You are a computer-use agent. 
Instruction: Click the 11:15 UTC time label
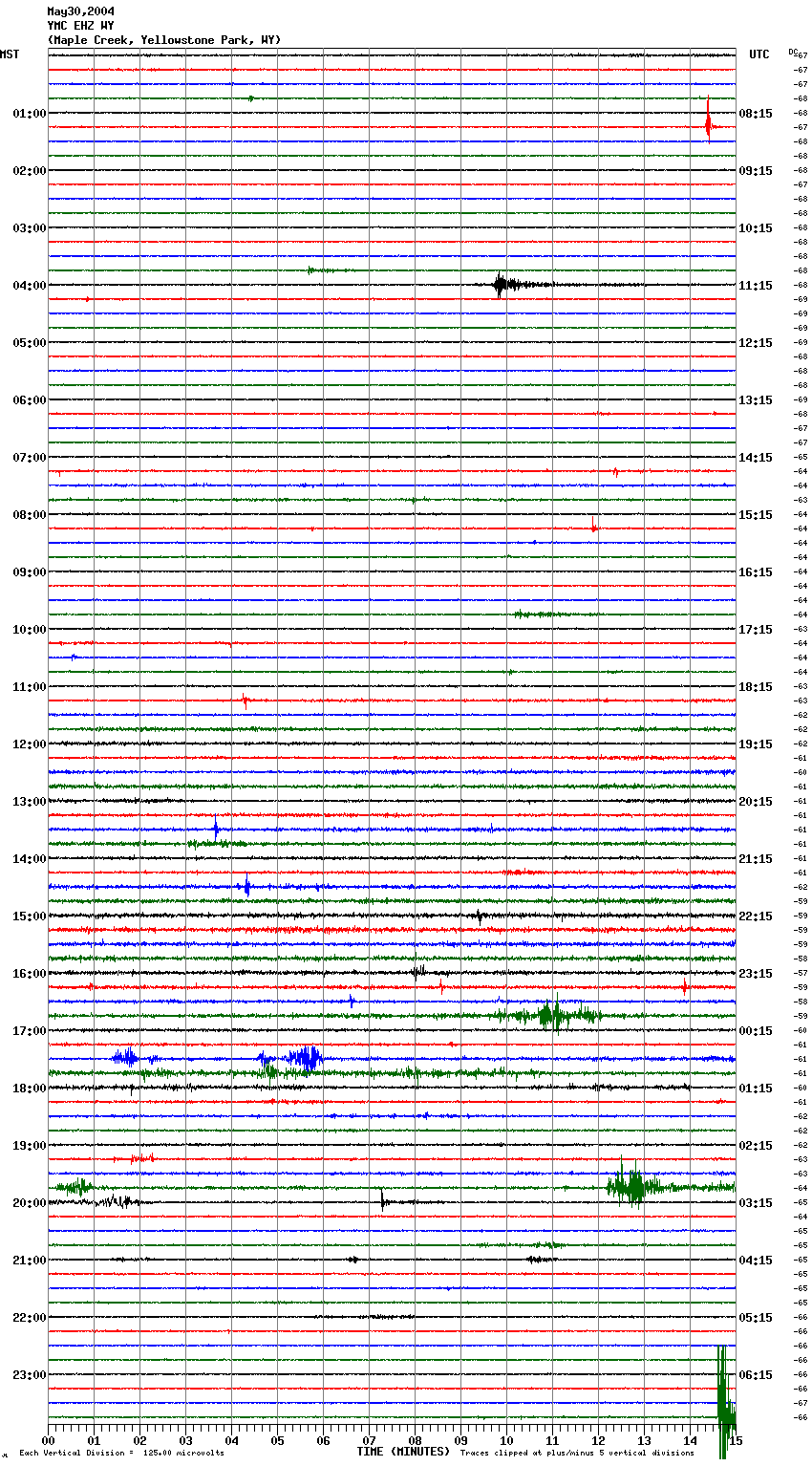[x=756, y=286]
